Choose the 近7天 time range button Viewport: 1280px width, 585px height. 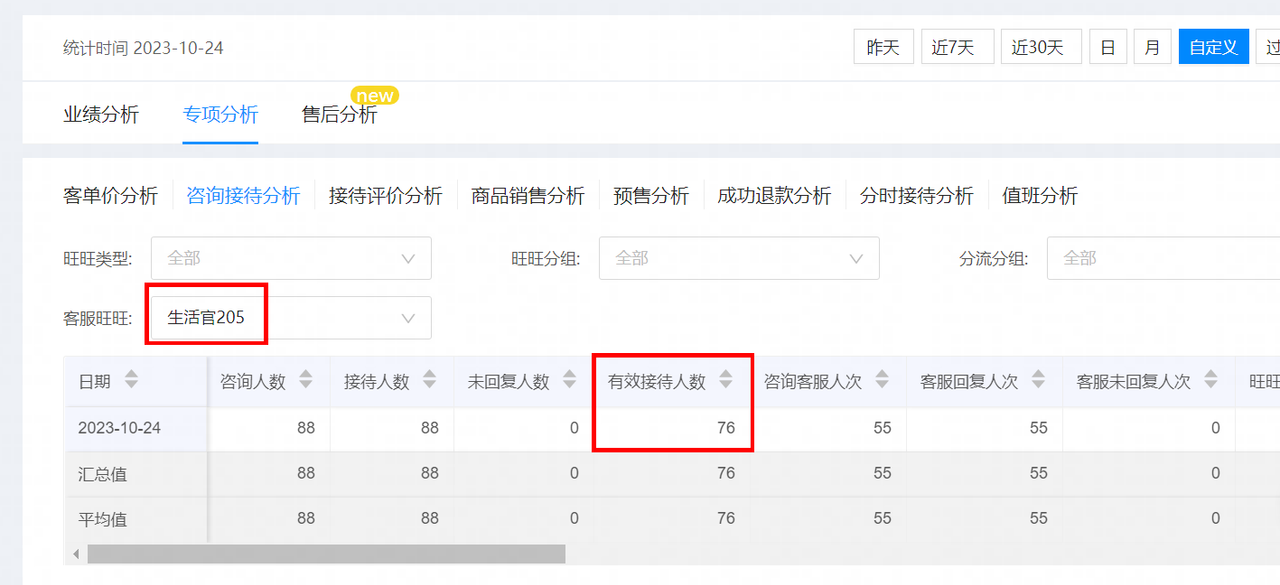957,47
